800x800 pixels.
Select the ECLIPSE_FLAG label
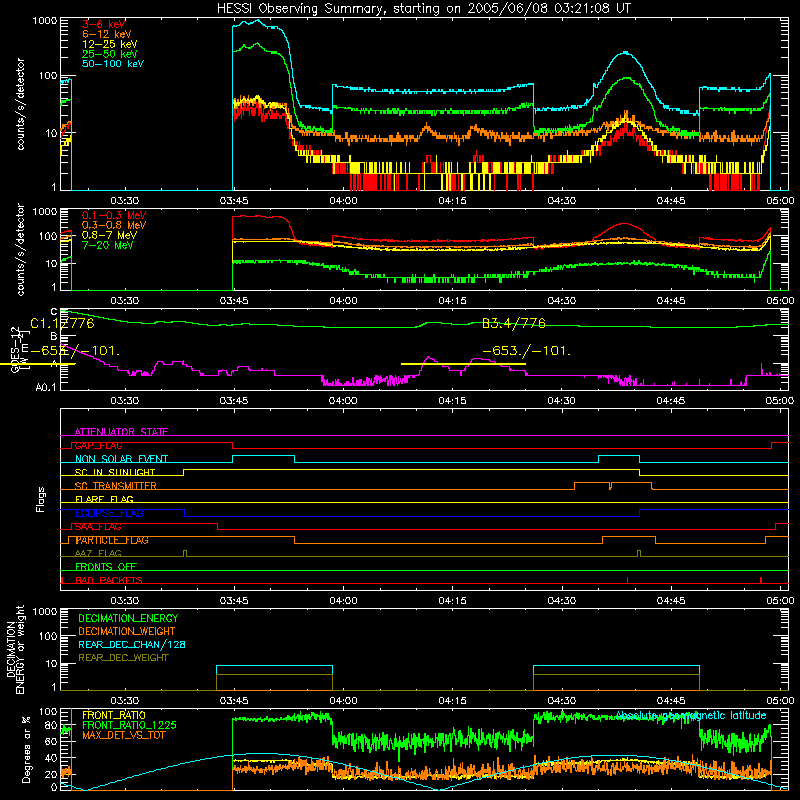point(109,513)
